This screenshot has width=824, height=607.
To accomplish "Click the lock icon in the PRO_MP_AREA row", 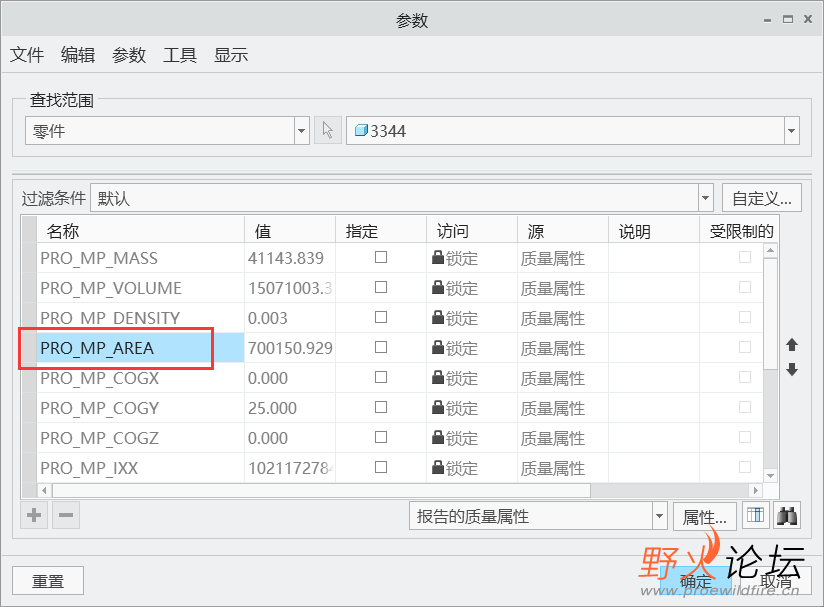I will coord(438,347).
